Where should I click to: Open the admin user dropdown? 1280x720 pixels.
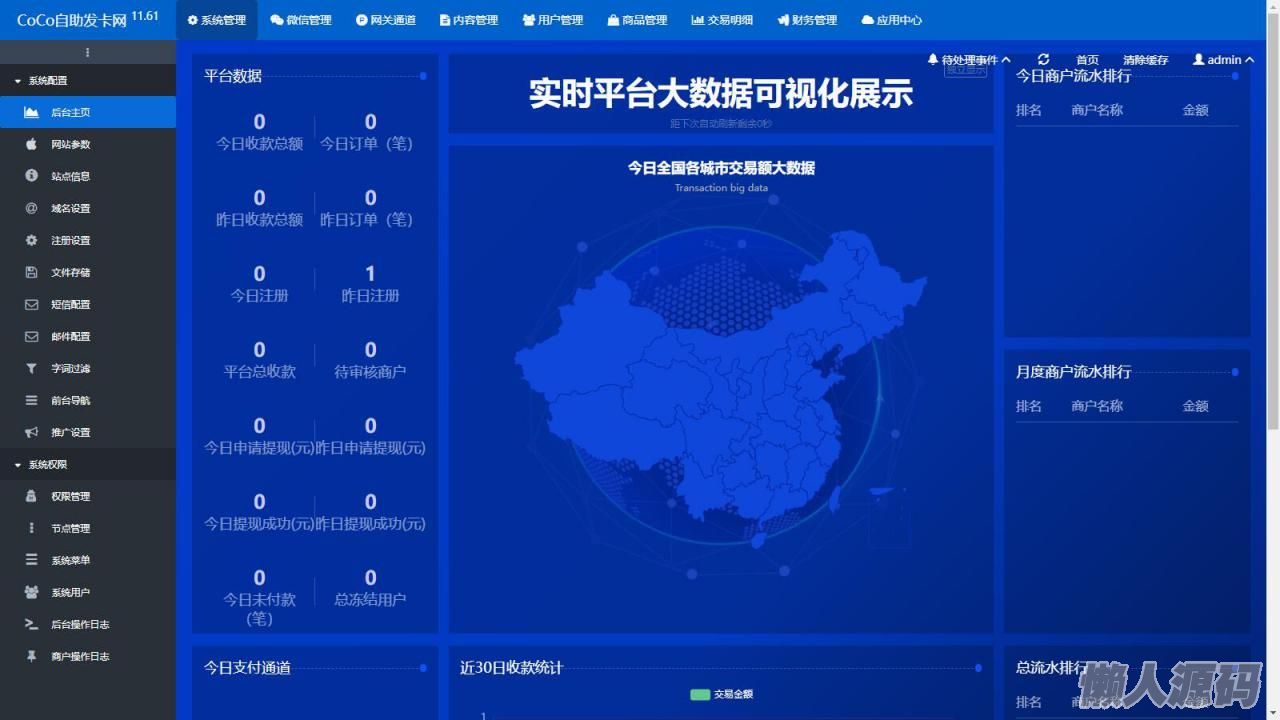pos(1223,60)
